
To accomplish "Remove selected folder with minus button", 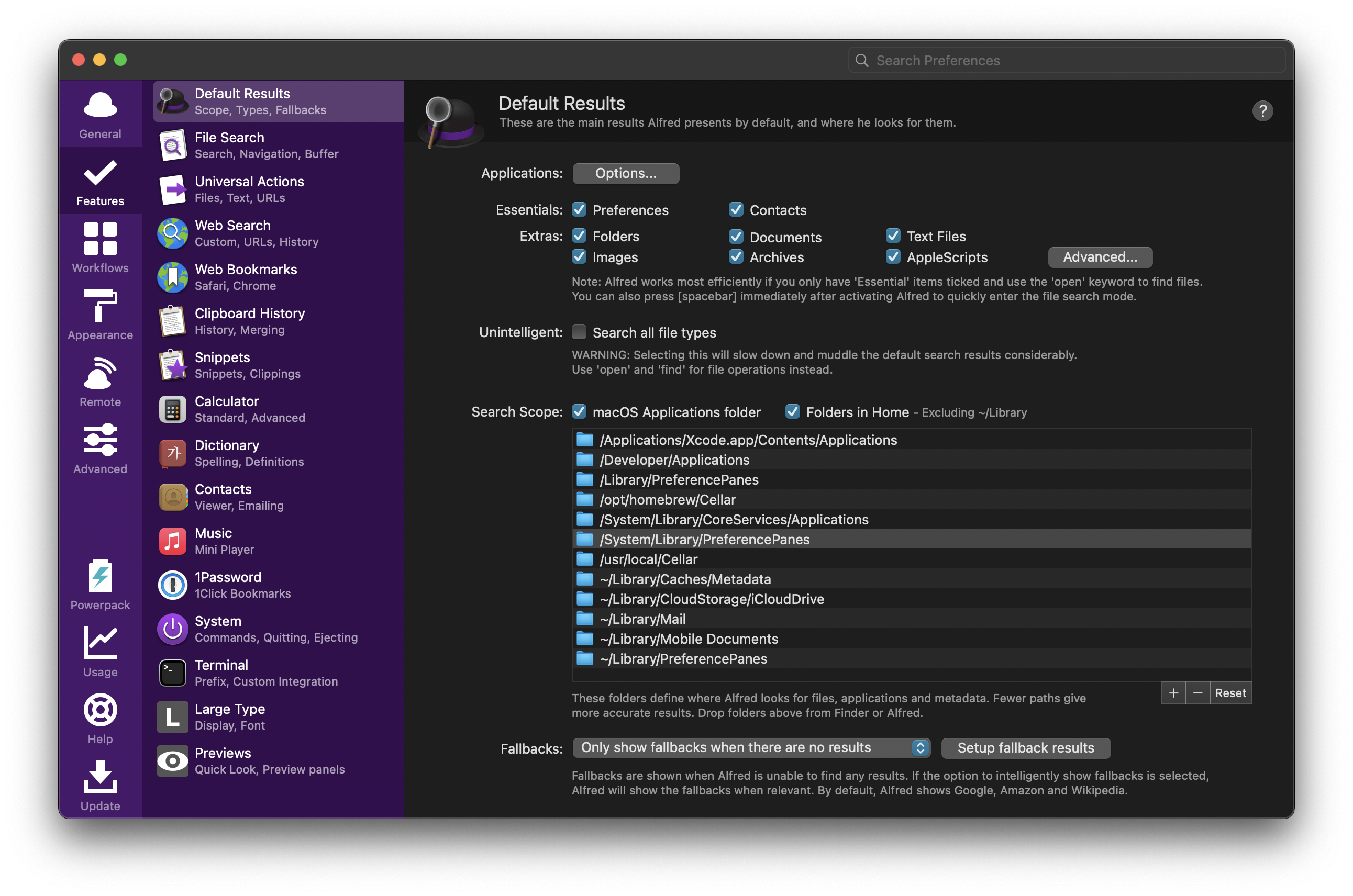I will pos(1198,693).
